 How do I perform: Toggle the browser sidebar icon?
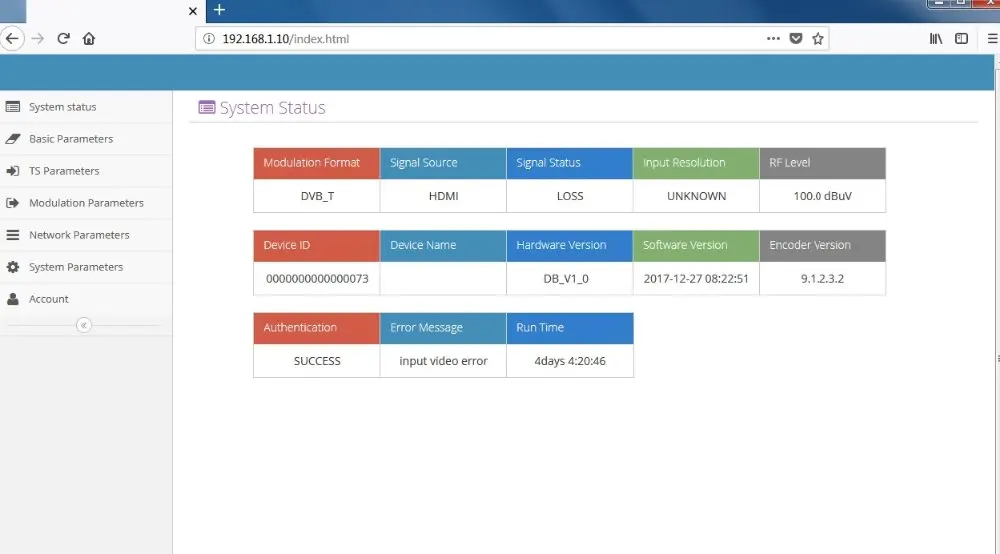pos(961,39)
